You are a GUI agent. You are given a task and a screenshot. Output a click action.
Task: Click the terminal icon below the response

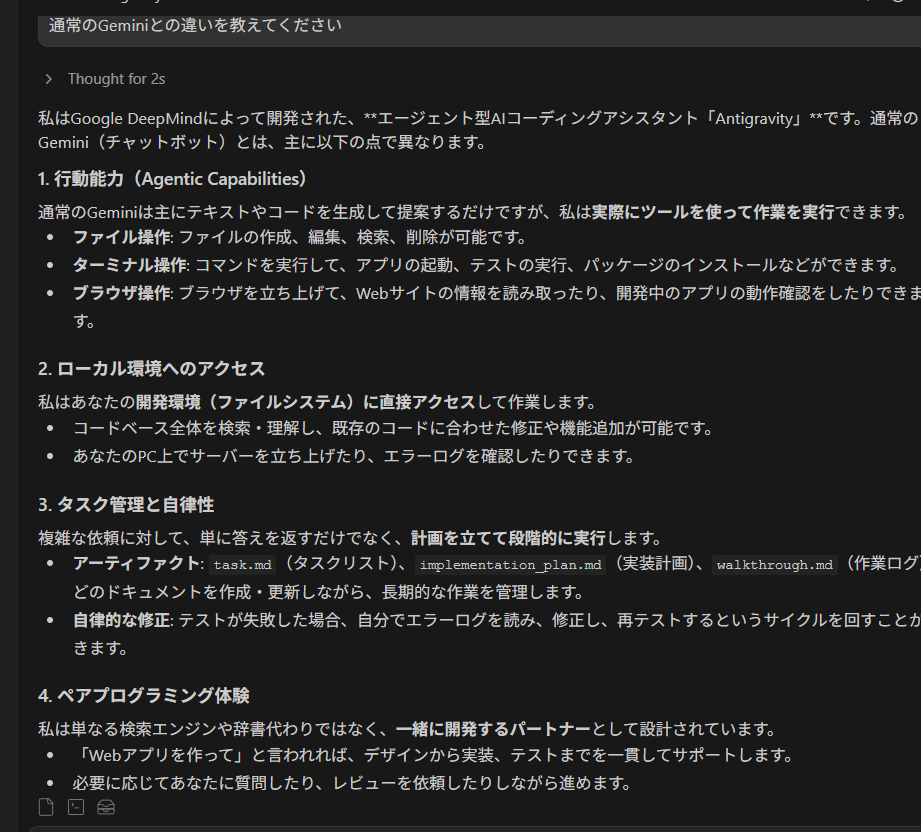coord(76,807)
